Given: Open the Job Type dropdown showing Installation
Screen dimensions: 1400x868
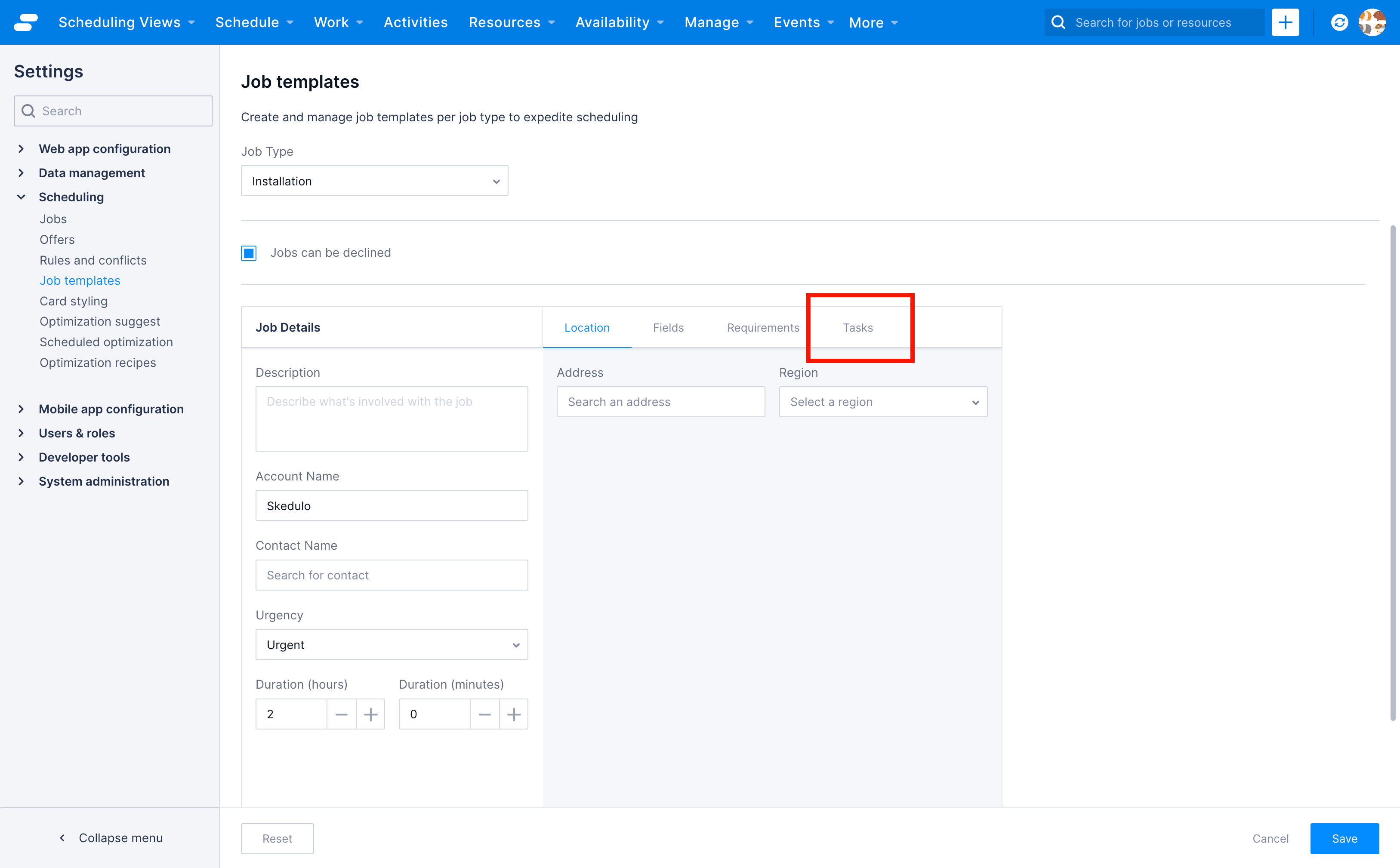Looking at the screenshot, I should tap(374, 180).
